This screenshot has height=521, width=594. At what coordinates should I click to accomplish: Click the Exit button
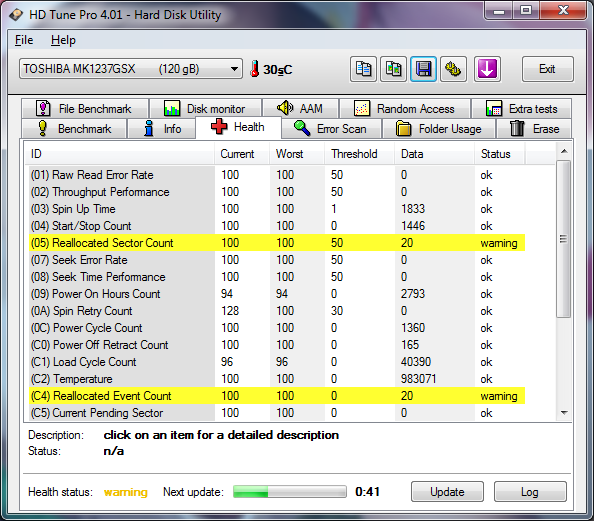547,69
